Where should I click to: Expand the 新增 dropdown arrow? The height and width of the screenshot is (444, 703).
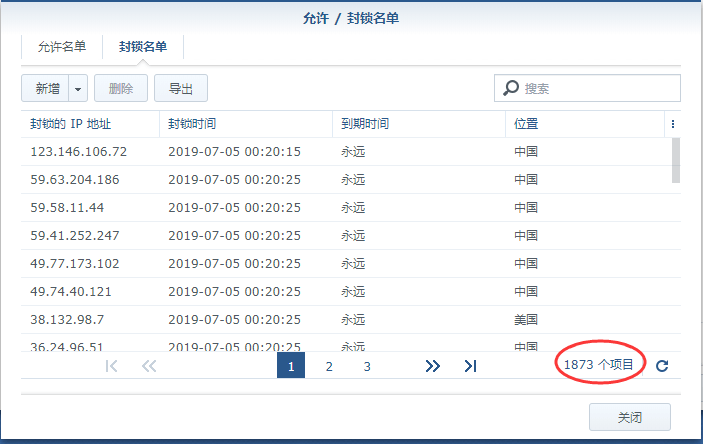tap(78, 88)
